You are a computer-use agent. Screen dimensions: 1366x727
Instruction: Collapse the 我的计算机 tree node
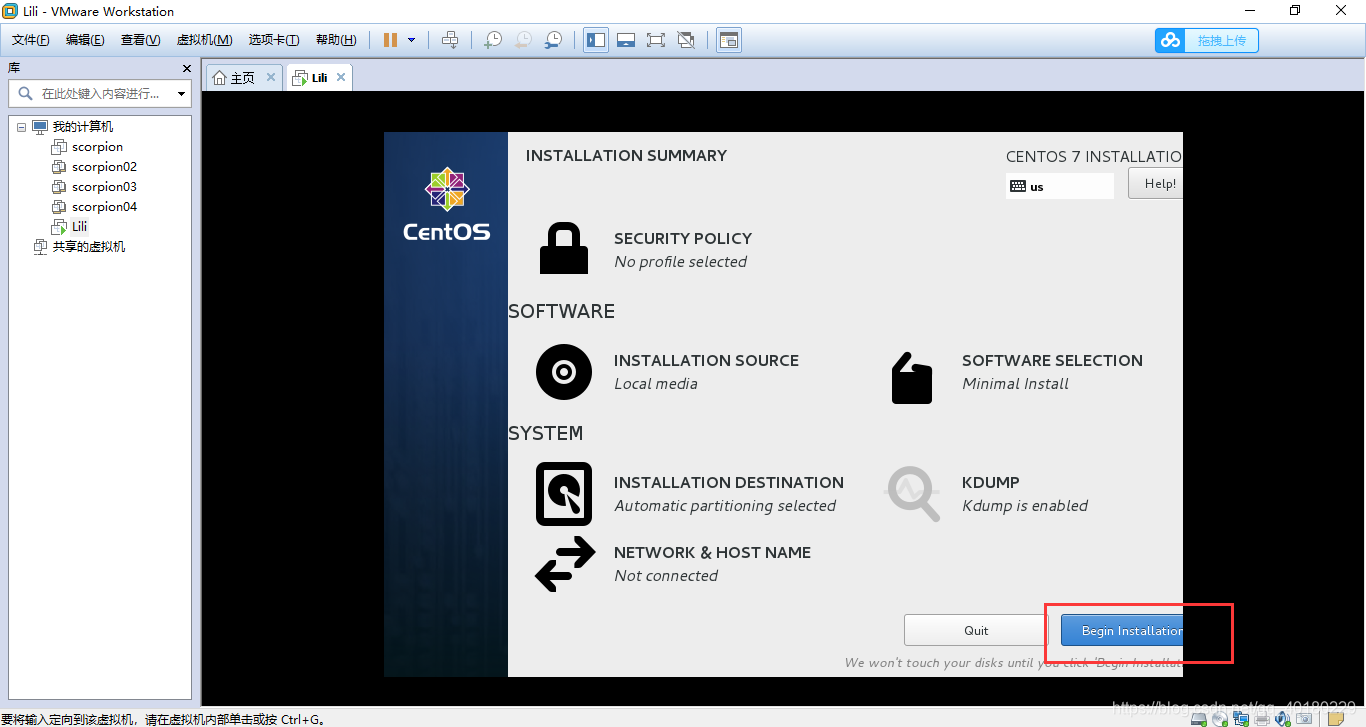21,127
